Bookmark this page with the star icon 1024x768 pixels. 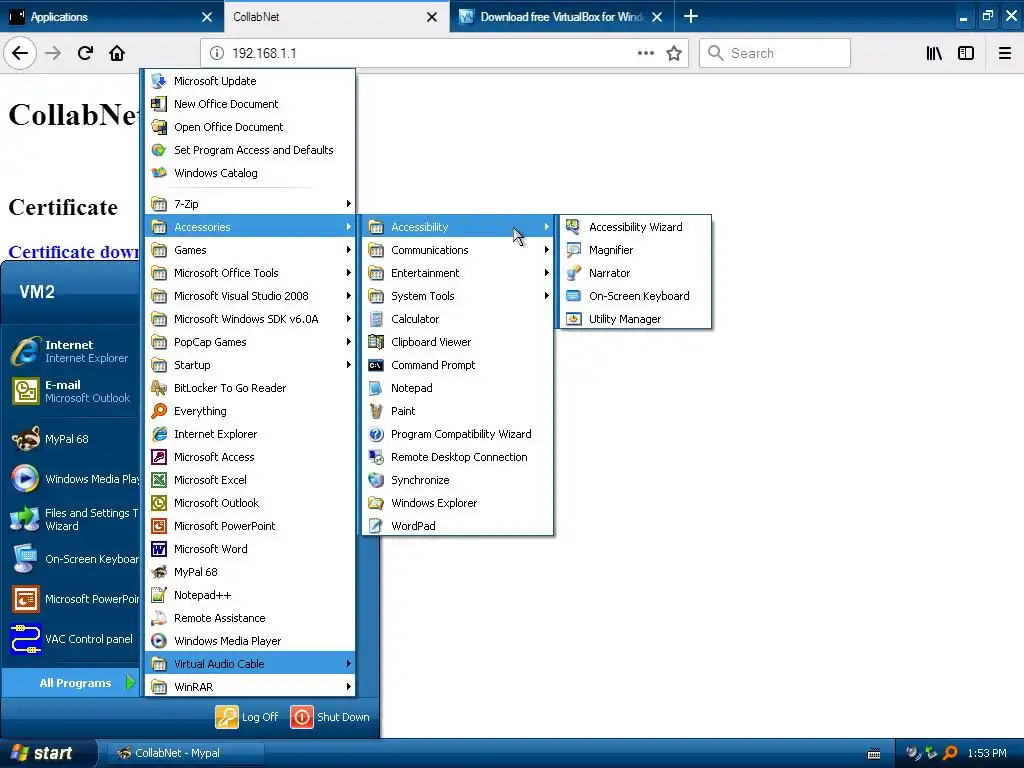674,53
